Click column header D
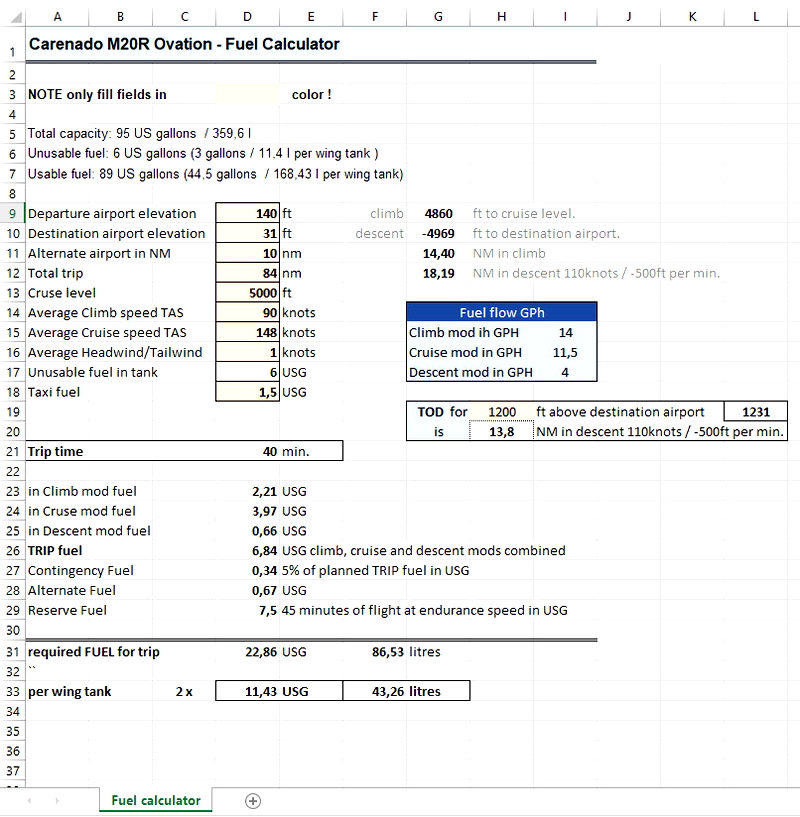 [247, 16]
